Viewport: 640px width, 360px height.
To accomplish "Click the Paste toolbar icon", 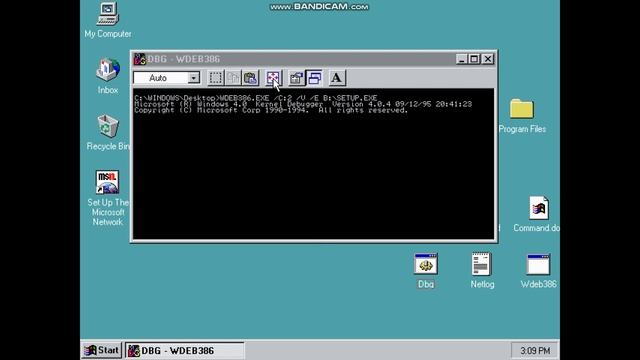I will point(251,78).
